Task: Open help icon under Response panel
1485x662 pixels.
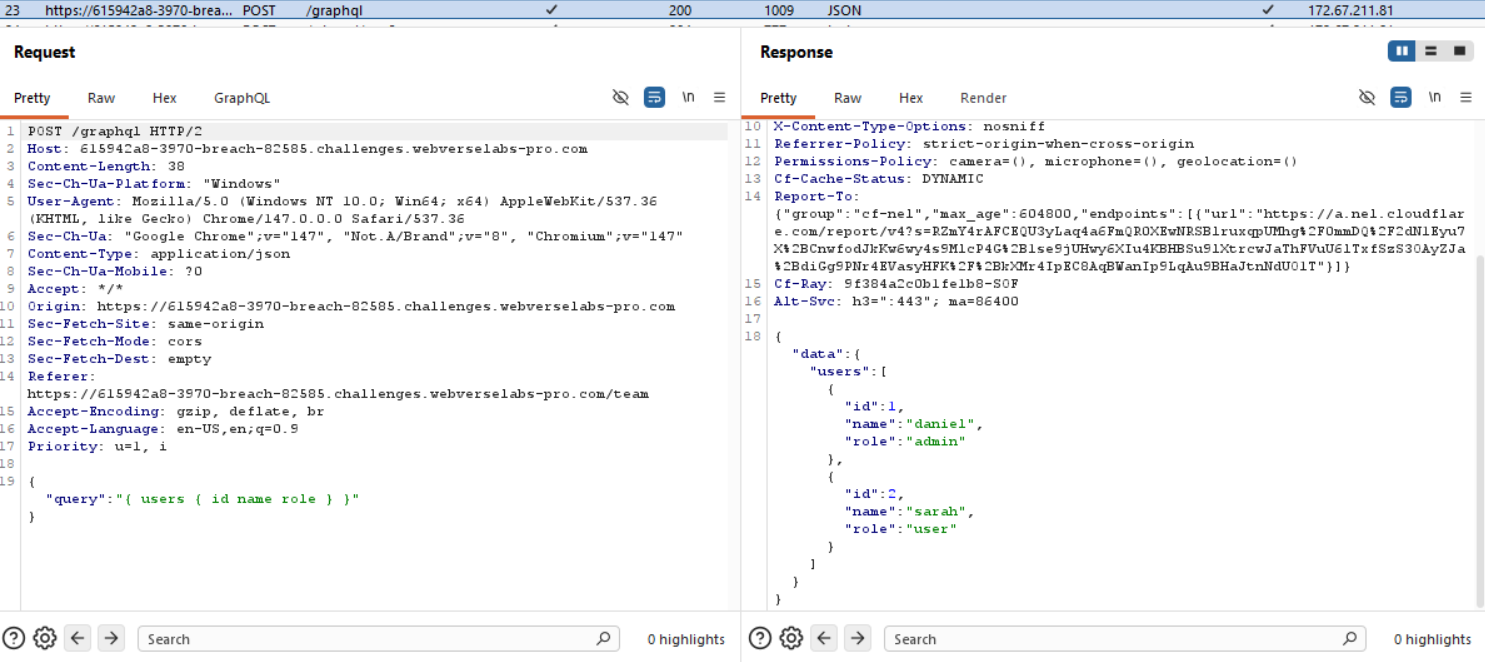Action: [x=760, y=638]
